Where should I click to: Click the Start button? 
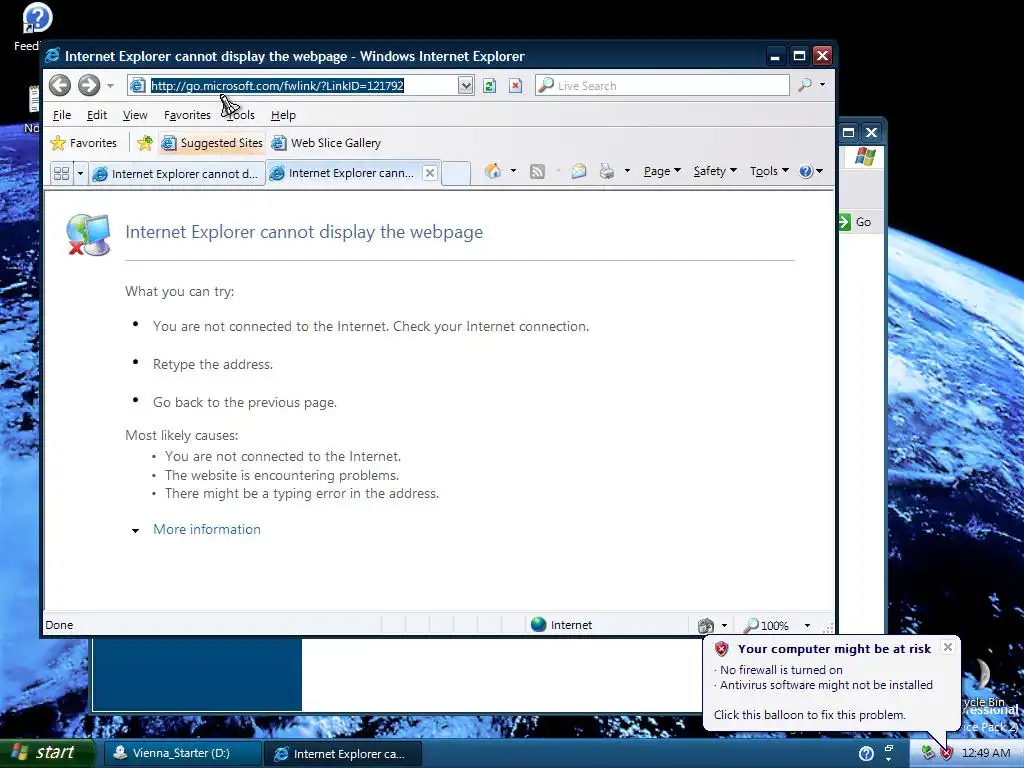click(46, 752)
